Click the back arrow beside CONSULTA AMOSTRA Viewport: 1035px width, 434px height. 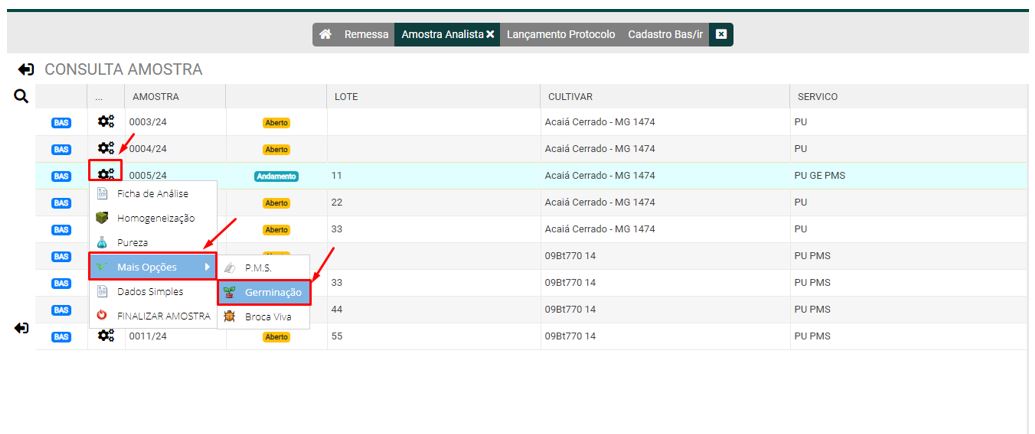[26, 70]
